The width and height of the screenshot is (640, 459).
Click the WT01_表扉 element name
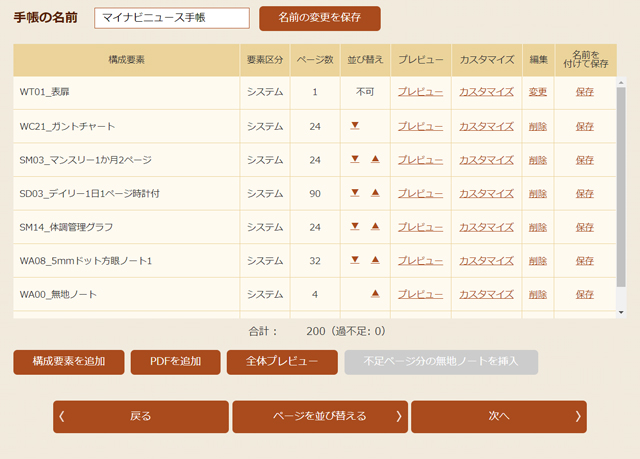44,92
